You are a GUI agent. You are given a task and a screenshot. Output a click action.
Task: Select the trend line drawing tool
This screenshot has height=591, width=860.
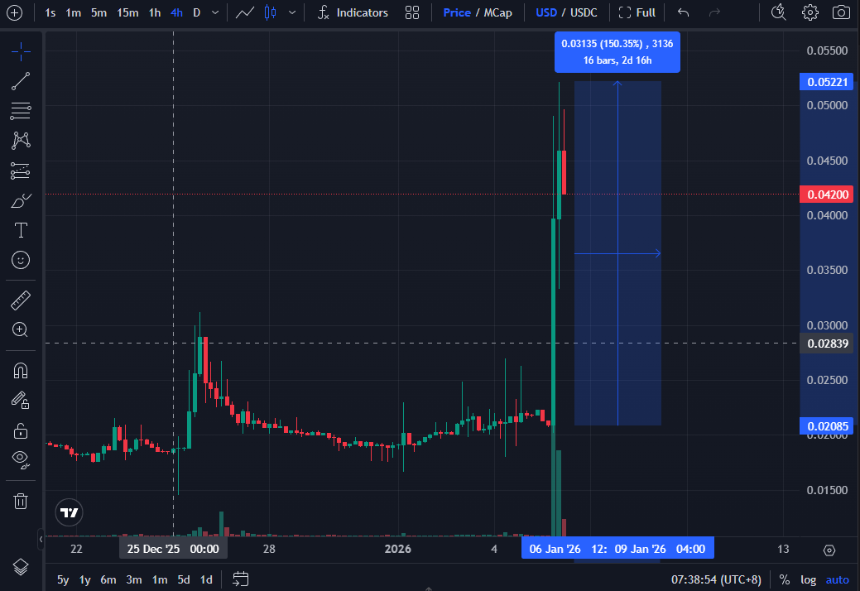[20, 81]
